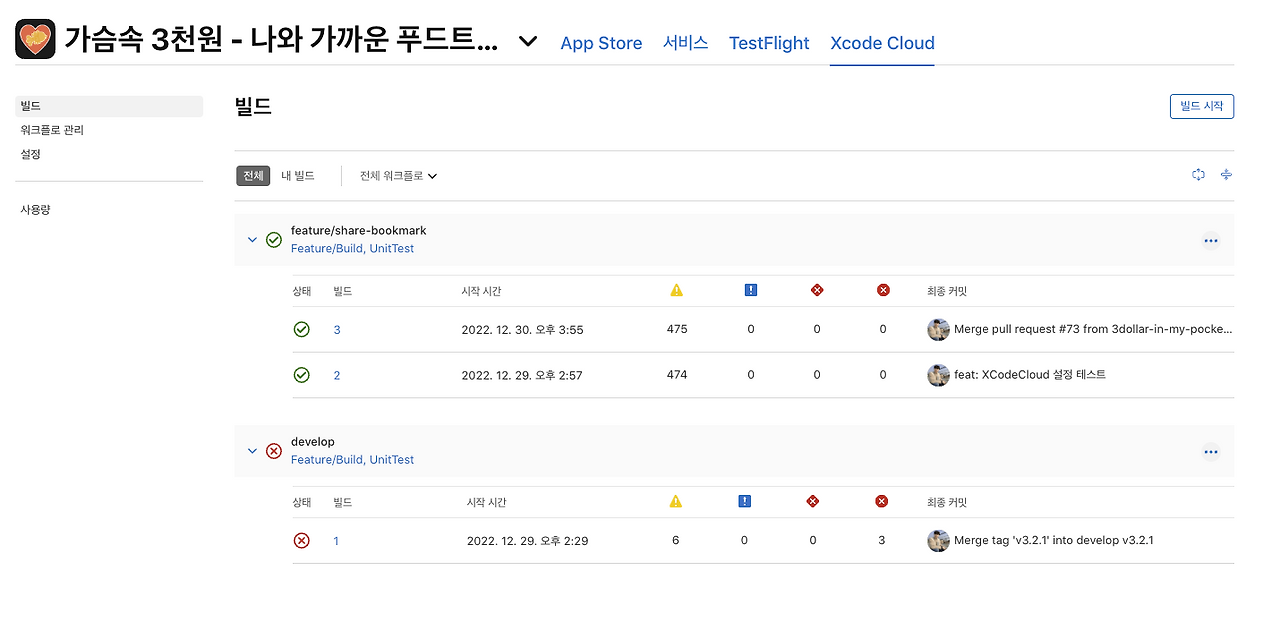Click red error column icon in develop table
The image size is (1280, 622).
pos(881,501)
